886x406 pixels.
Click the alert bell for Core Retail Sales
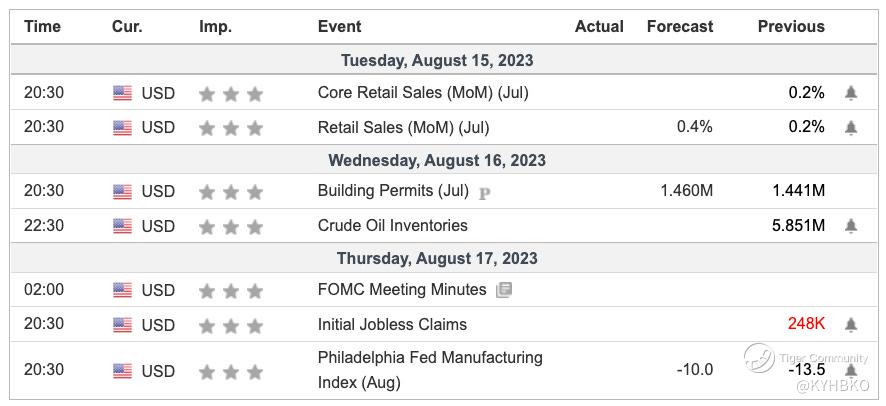point(851,93)
